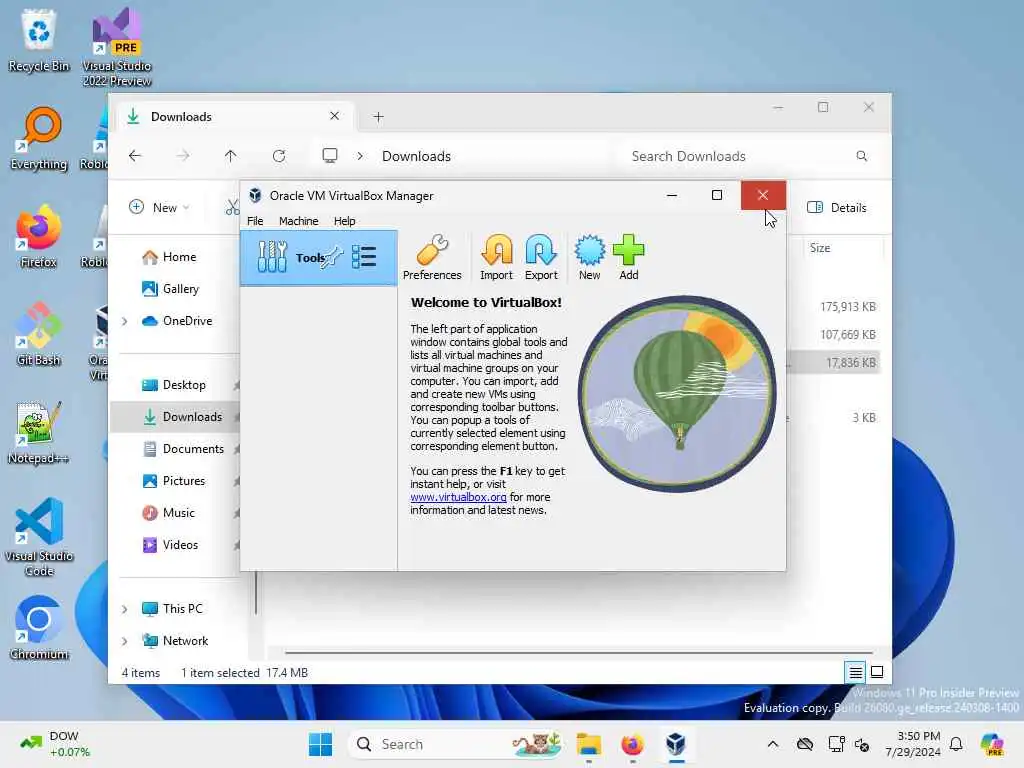
Task: Open the DOW stocks widget
Action: coord(56,744)
